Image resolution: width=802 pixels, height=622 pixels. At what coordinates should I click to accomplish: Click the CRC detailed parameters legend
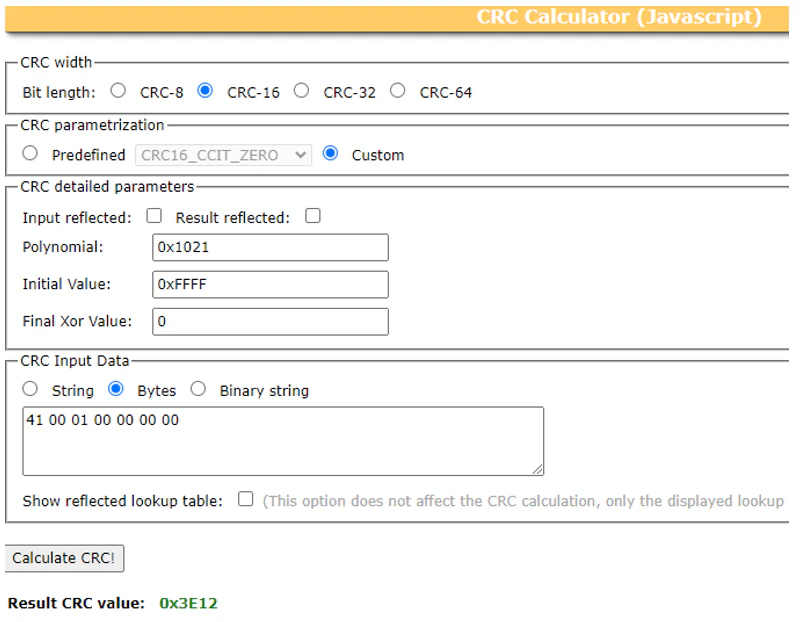[107, 187]
